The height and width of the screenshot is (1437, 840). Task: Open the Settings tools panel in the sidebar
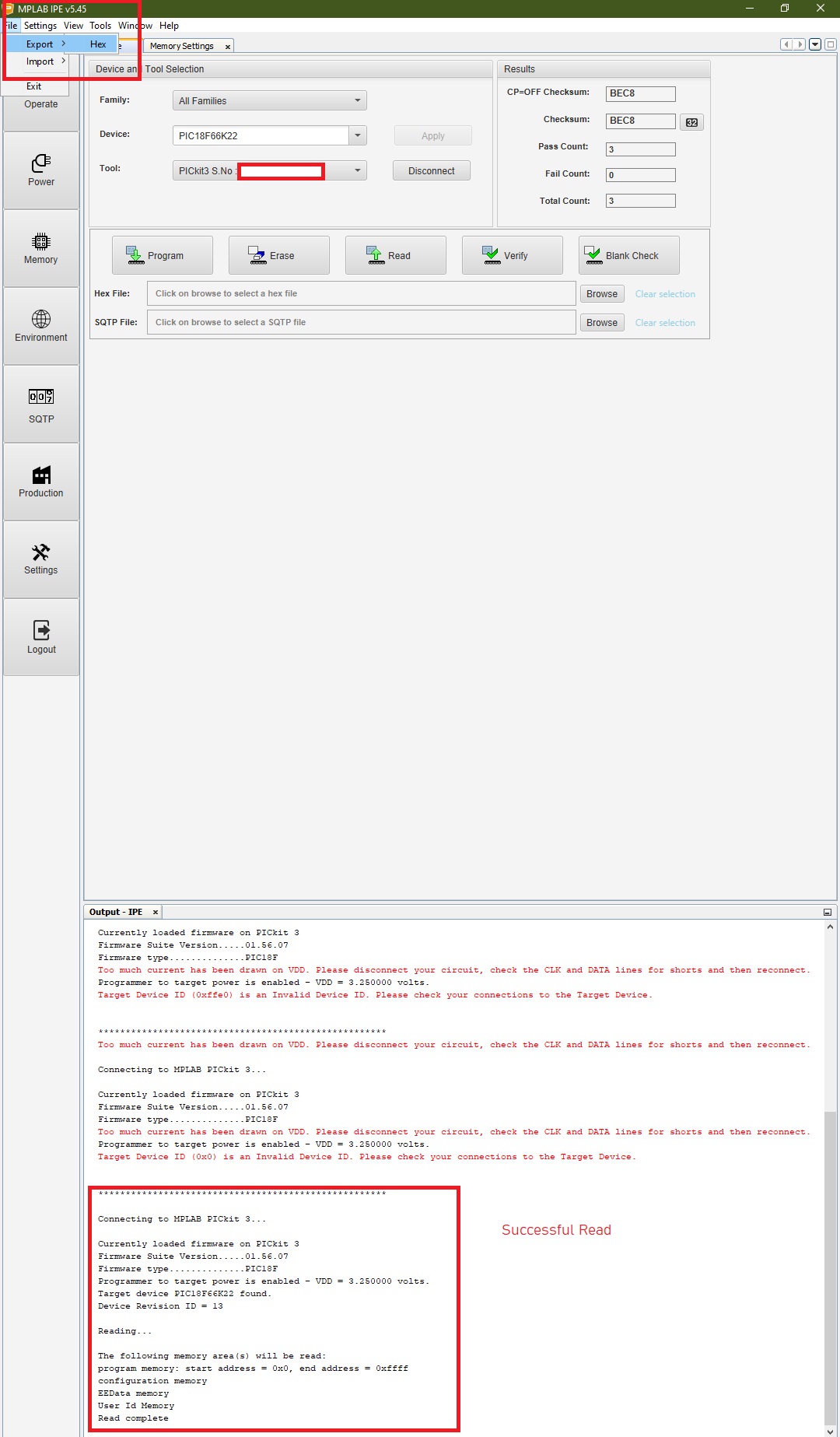point(41,559)
